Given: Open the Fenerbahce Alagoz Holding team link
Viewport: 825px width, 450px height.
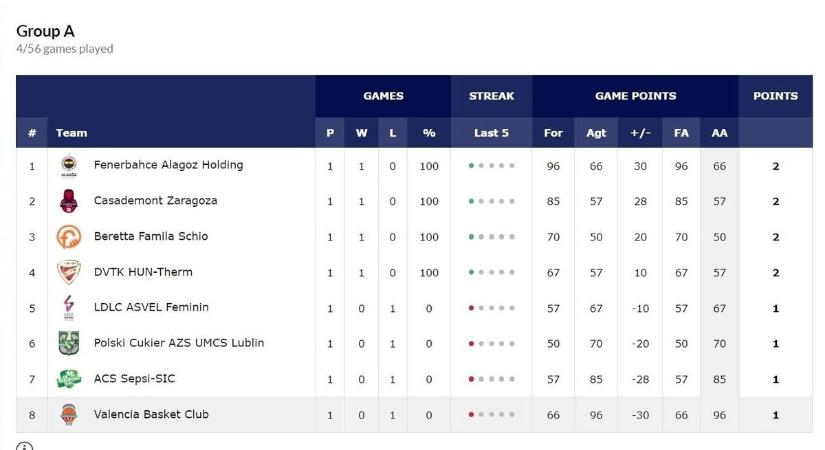Looking at the screenshot, I should [x=168, y=165].
